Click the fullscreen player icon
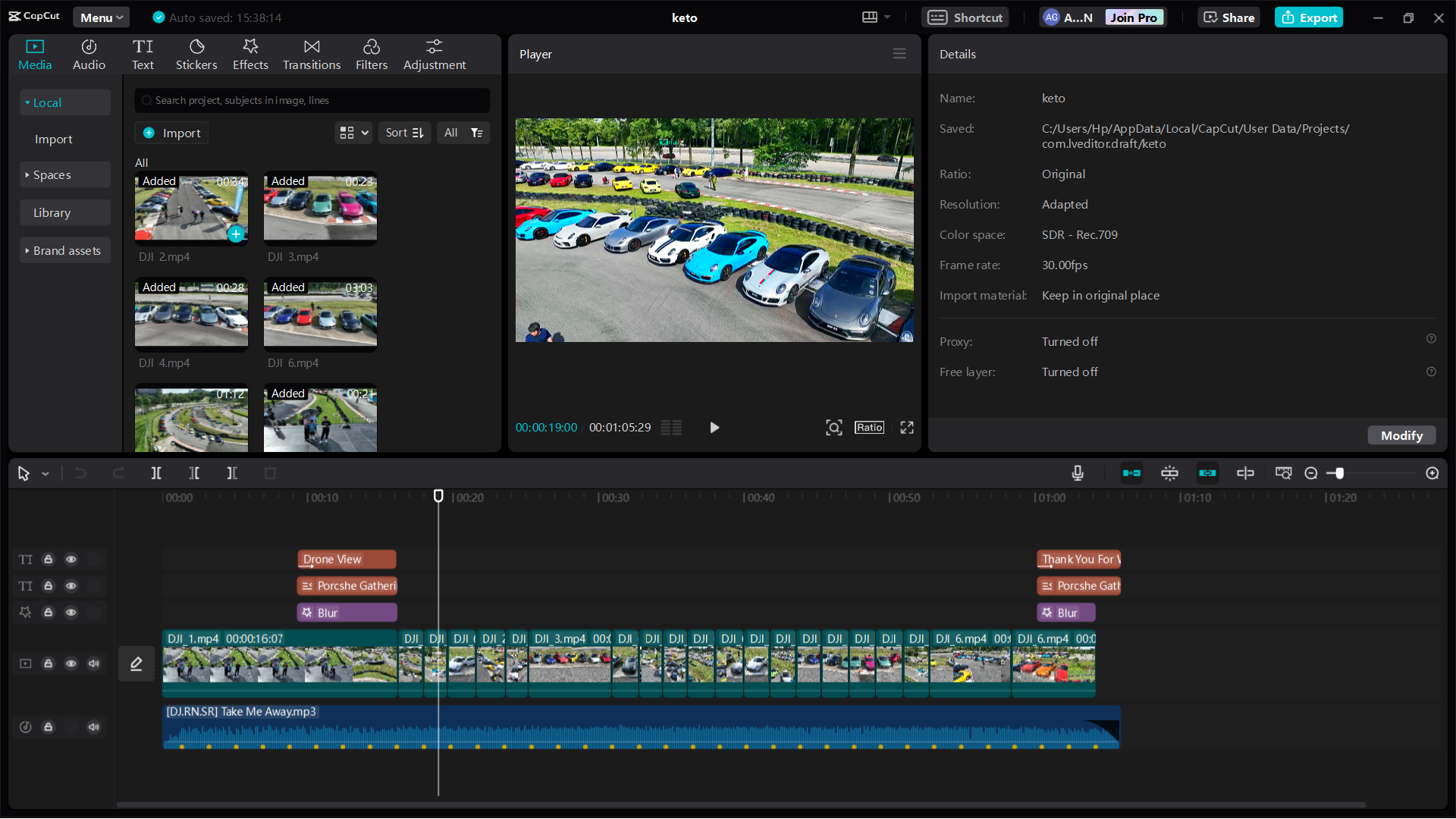This screenshot has height=819, width=1456. click(907, 428)
